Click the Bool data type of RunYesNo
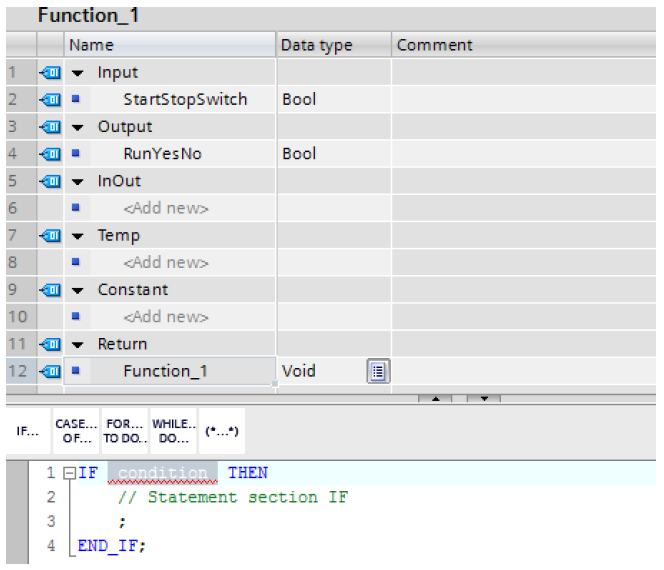The image size is (664, 570). [299, 154]
